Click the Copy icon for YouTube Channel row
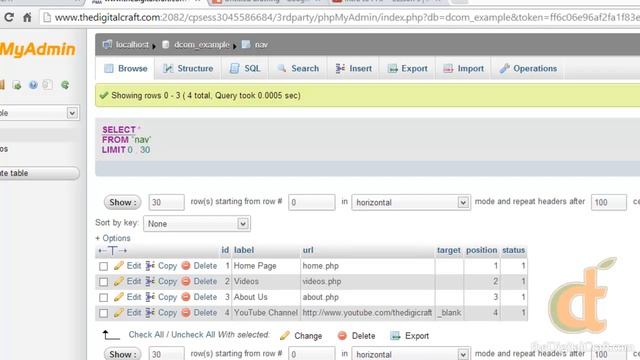 (x=150, y=313)
